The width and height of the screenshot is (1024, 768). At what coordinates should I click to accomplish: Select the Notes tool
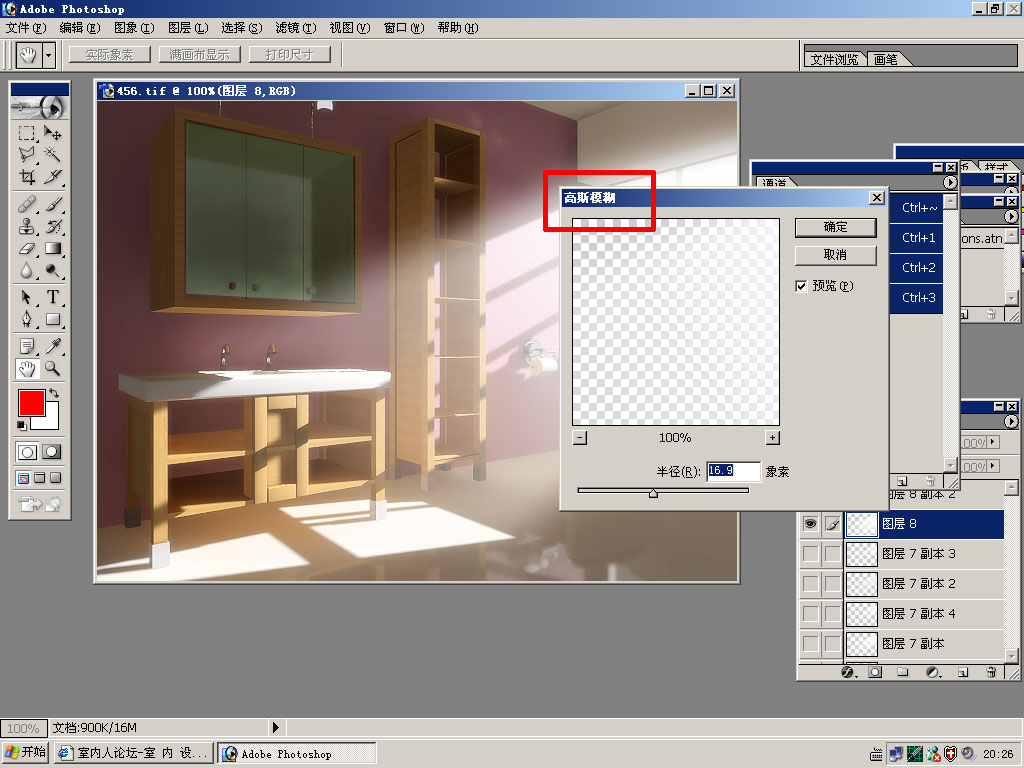(26, 346)
